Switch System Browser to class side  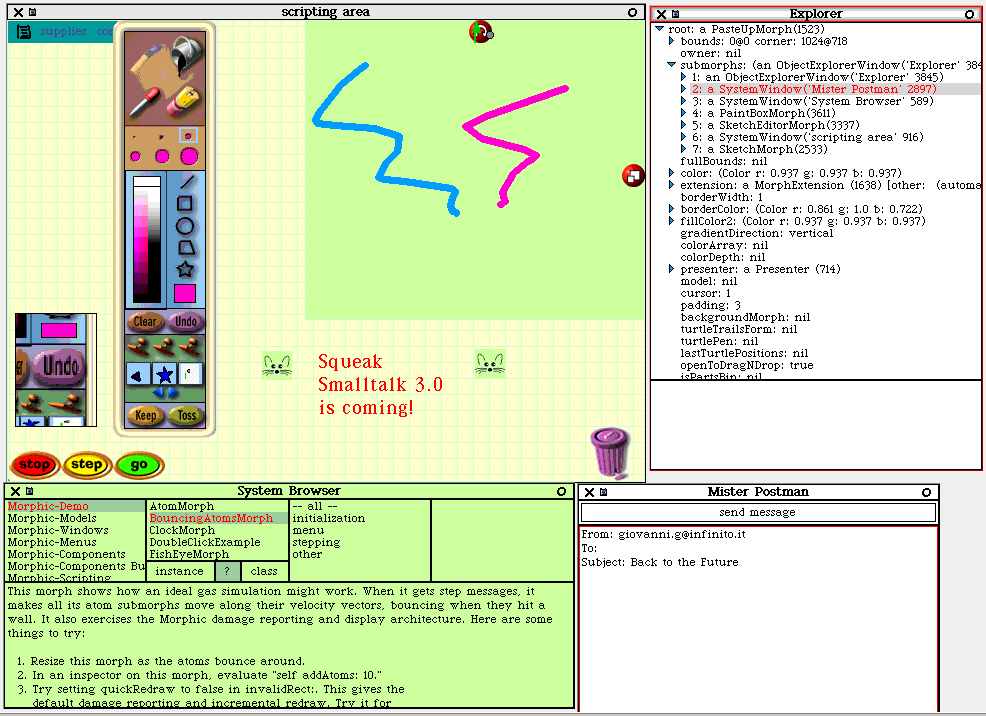(264, 571)
